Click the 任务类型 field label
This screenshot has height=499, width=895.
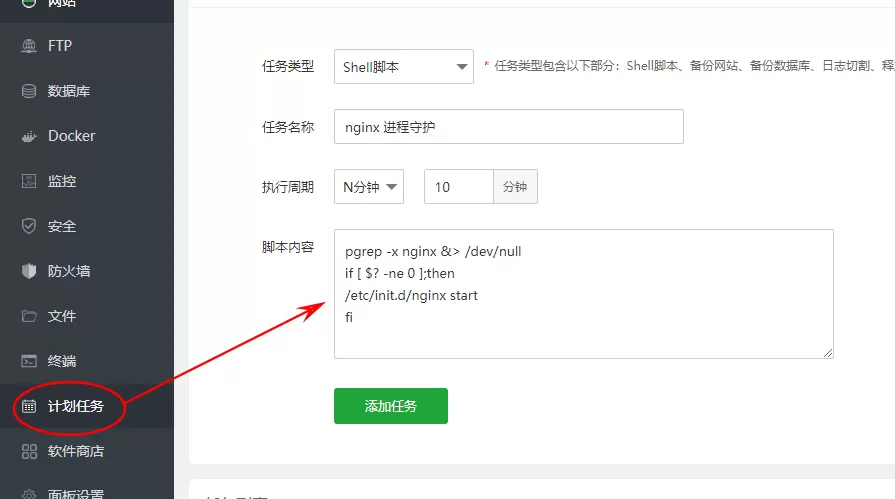coord(288,66)
